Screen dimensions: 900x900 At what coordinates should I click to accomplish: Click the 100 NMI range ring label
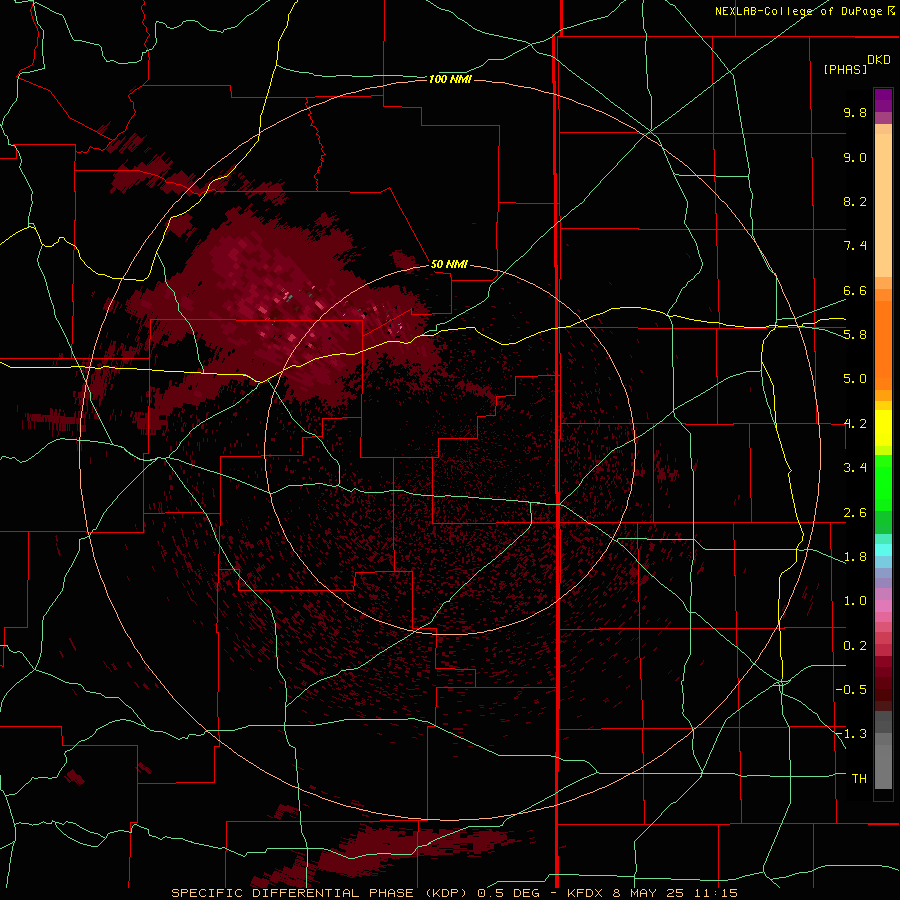[x=450, y=79]
